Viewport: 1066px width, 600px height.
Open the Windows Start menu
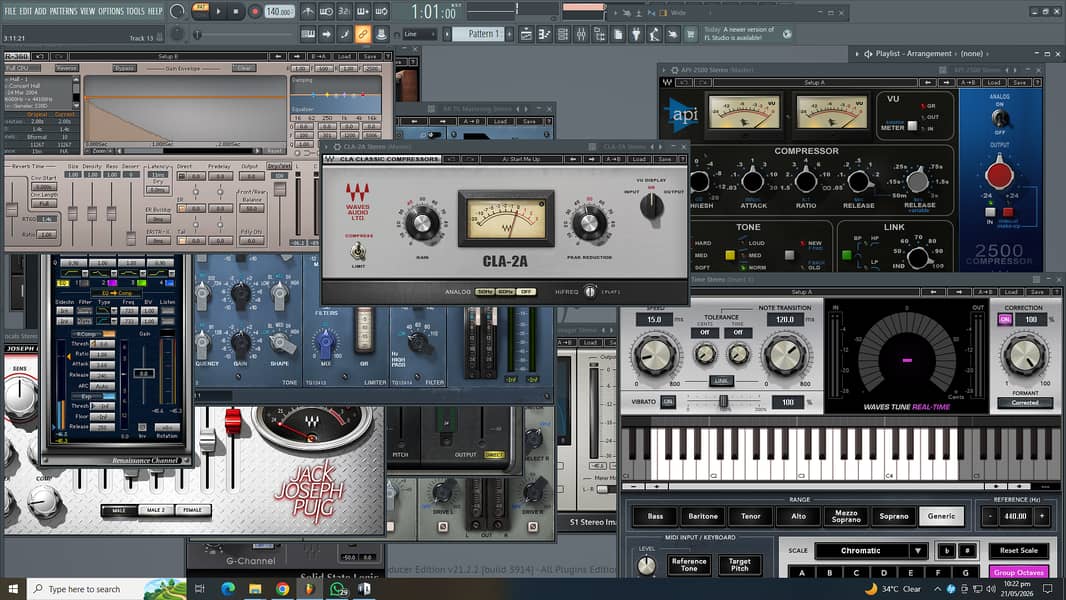point(13,588)
